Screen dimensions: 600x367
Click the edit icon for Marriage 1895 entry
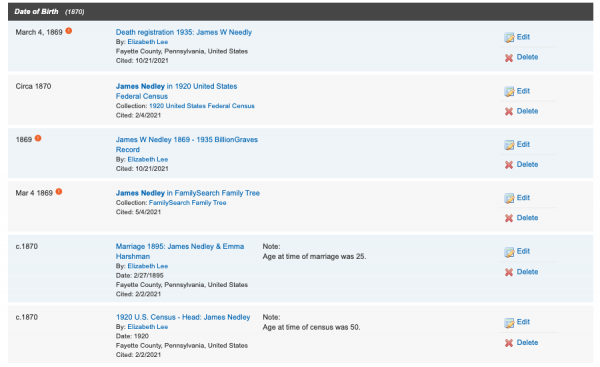pos(509,252)
